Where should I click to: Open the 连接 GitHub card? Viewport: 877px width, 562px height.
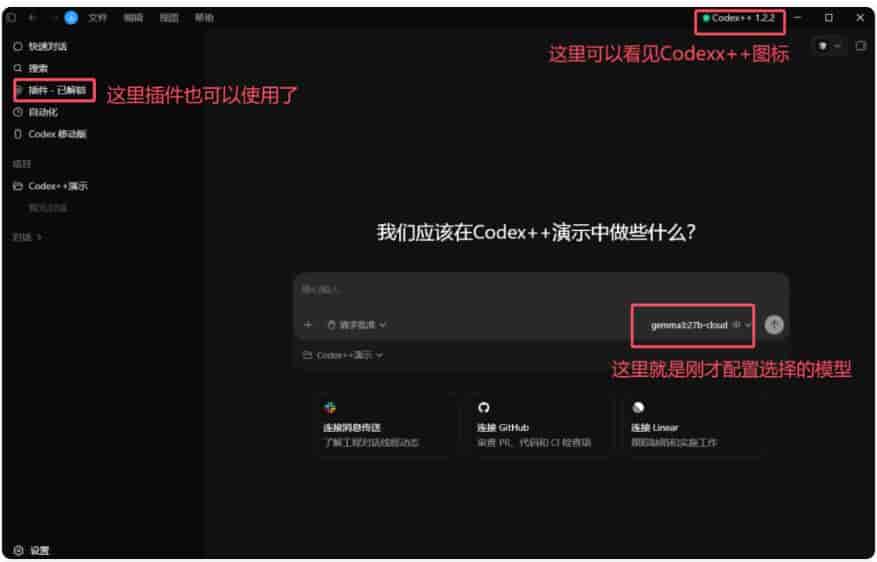click(539, 426)
